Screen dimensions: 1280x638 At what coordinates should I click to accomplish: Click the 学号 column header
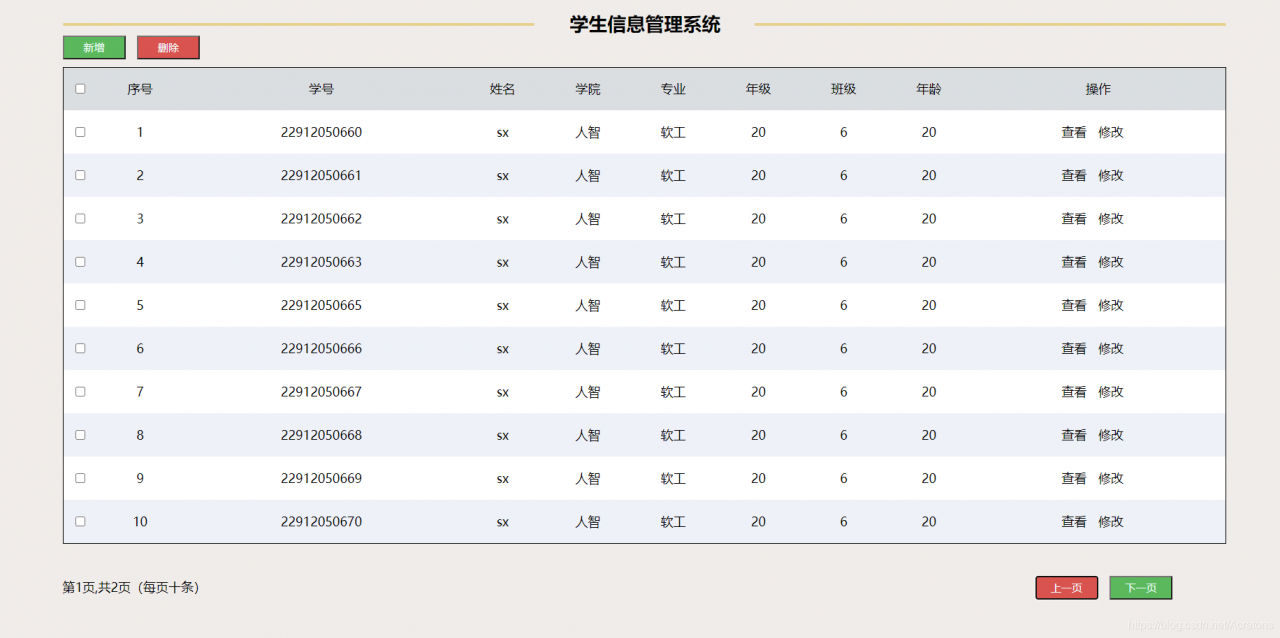tap(321, 89)
